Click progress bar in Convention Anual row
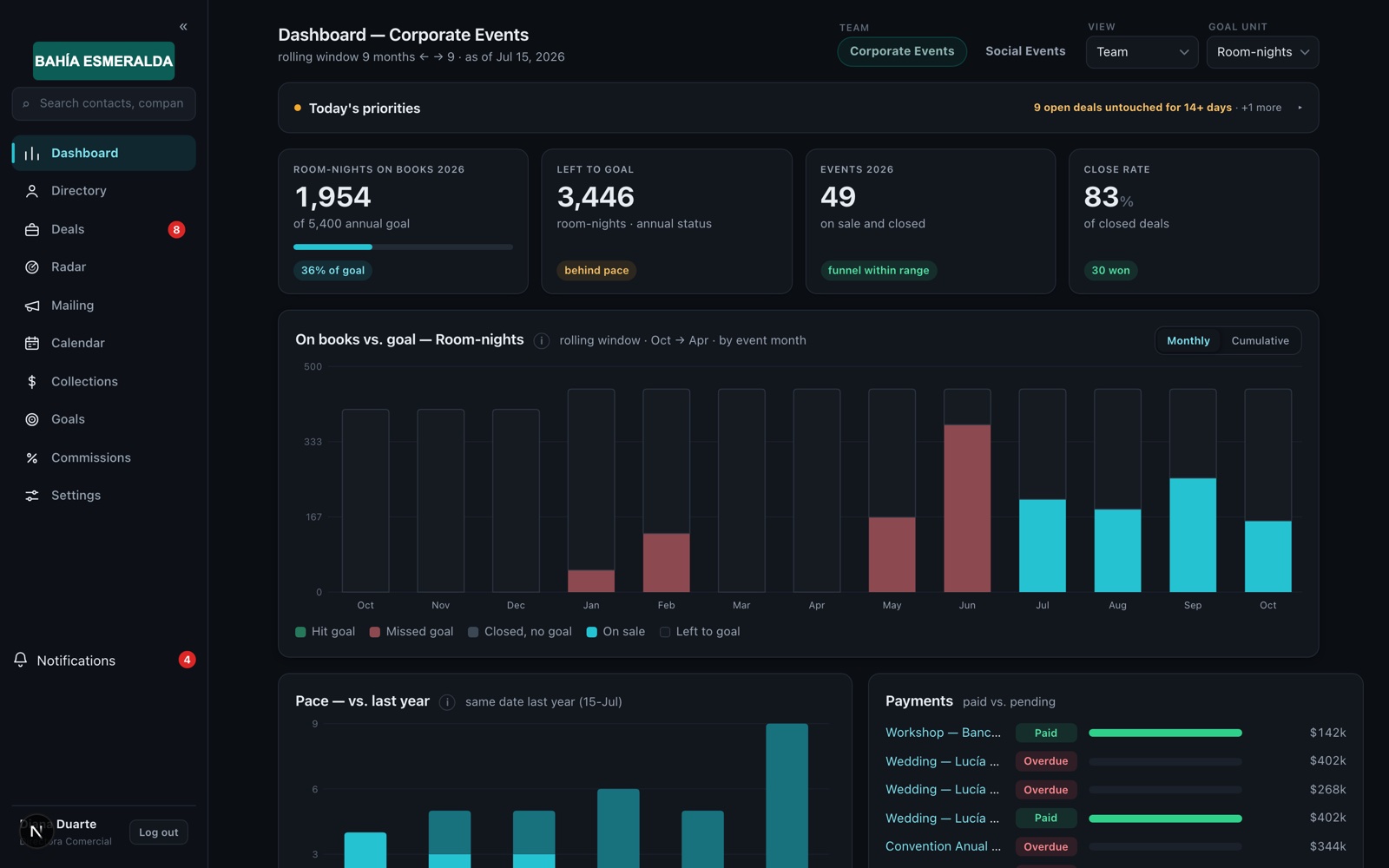Screen dimensions: 1389x868 [x=1165, y=846]
